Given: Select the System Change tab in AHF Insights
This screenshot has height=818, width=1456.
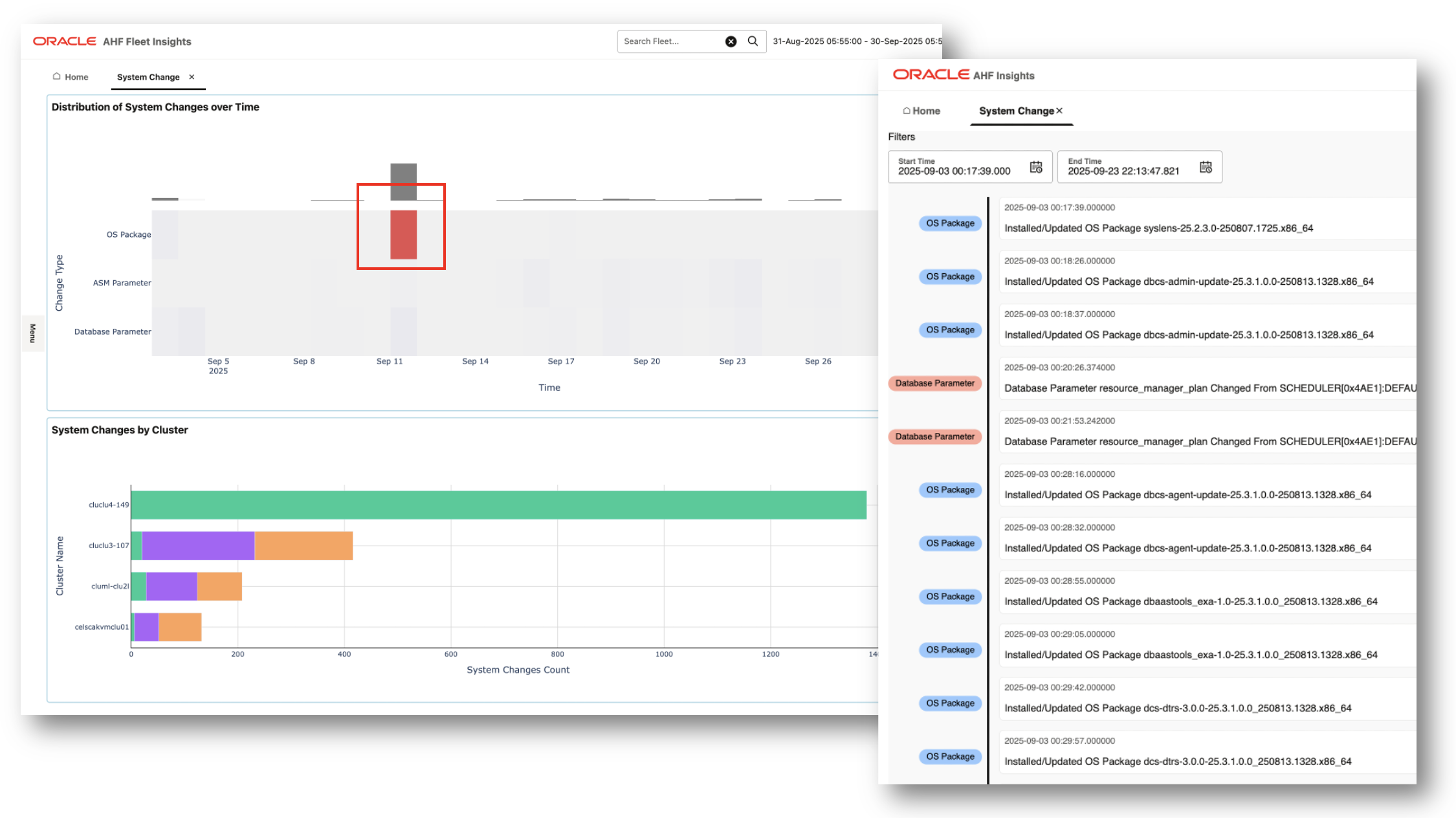Looking at the screenshot, I should coord(1015,111).
